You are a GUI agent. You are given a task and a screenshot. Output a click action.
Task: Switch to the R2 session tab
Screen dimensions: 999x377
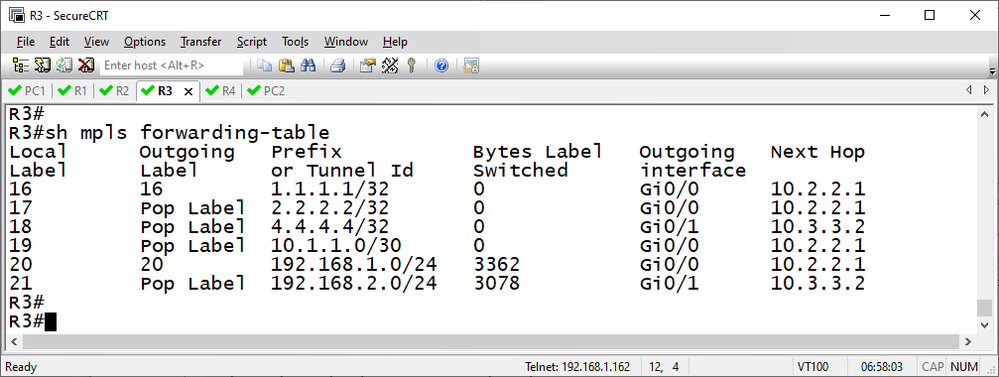click(115, 91)
